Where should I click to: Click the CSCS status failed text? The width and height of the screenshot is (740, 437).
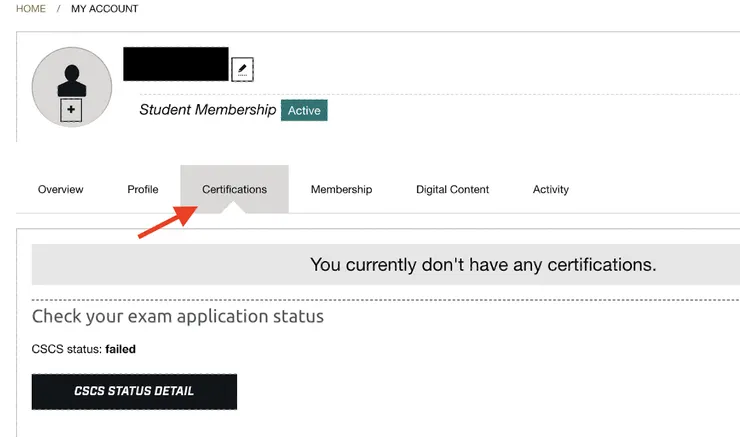84,349
